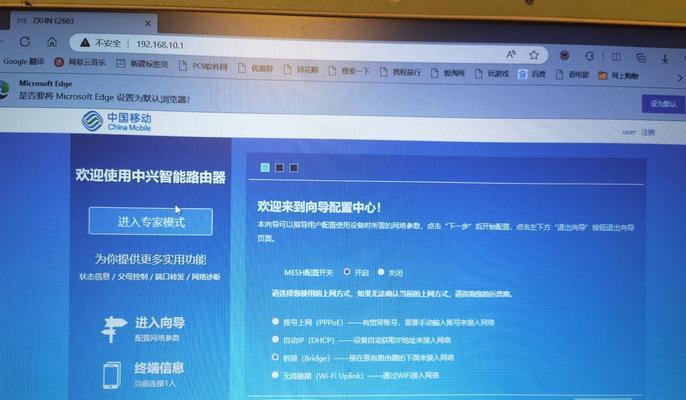Click the signpost icon beside 进入向导

pos(113,329)
